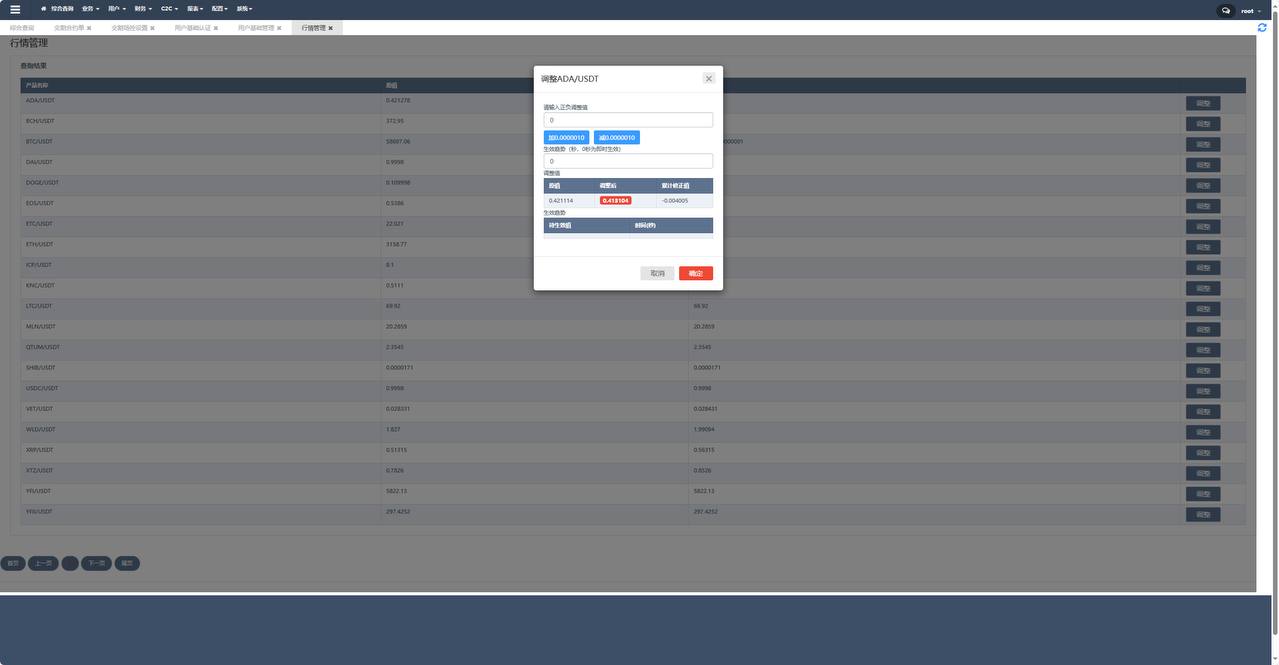Open the root user dropdown
1279x665 pixels.
tap(1250, 11)
